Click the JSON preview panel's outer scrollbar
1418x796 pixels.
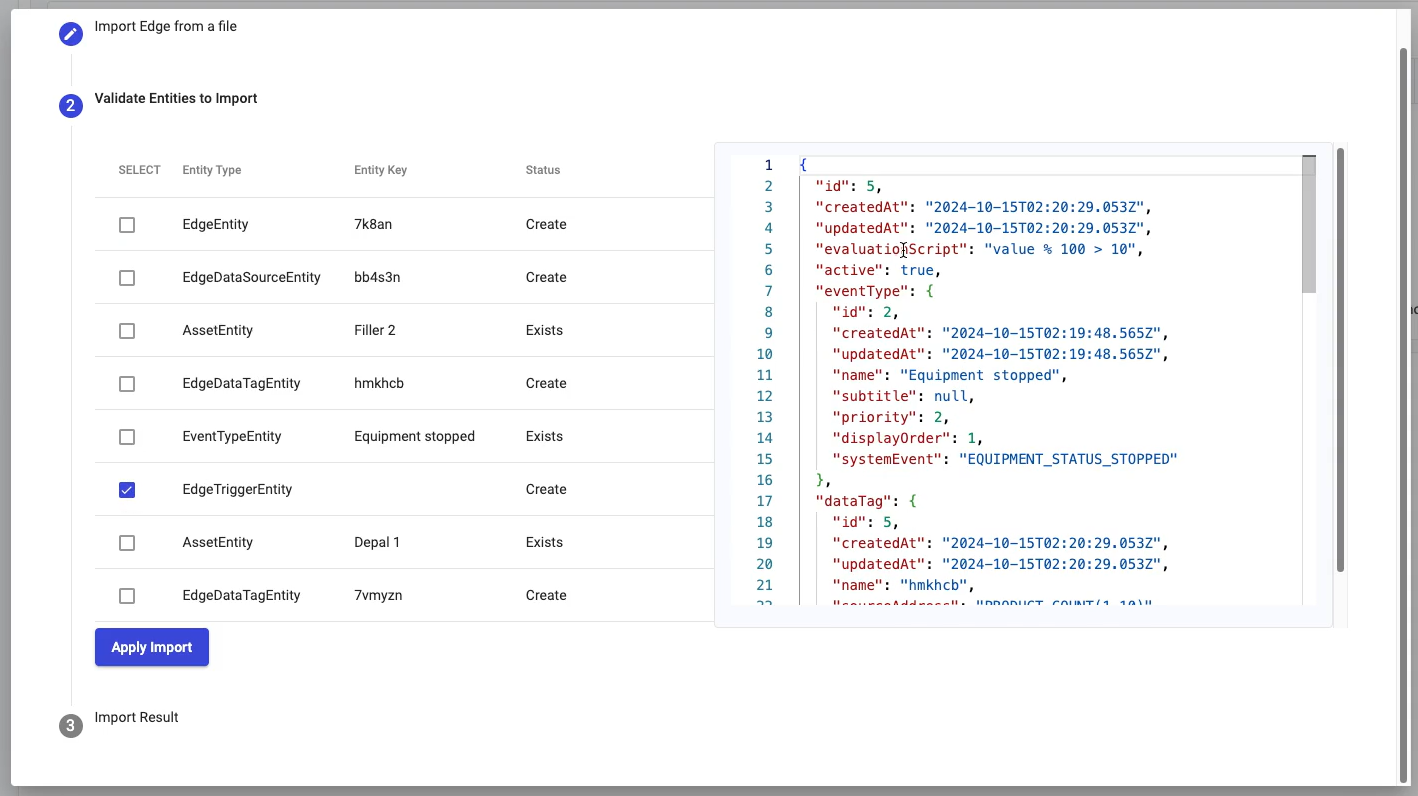point(1340,360)
